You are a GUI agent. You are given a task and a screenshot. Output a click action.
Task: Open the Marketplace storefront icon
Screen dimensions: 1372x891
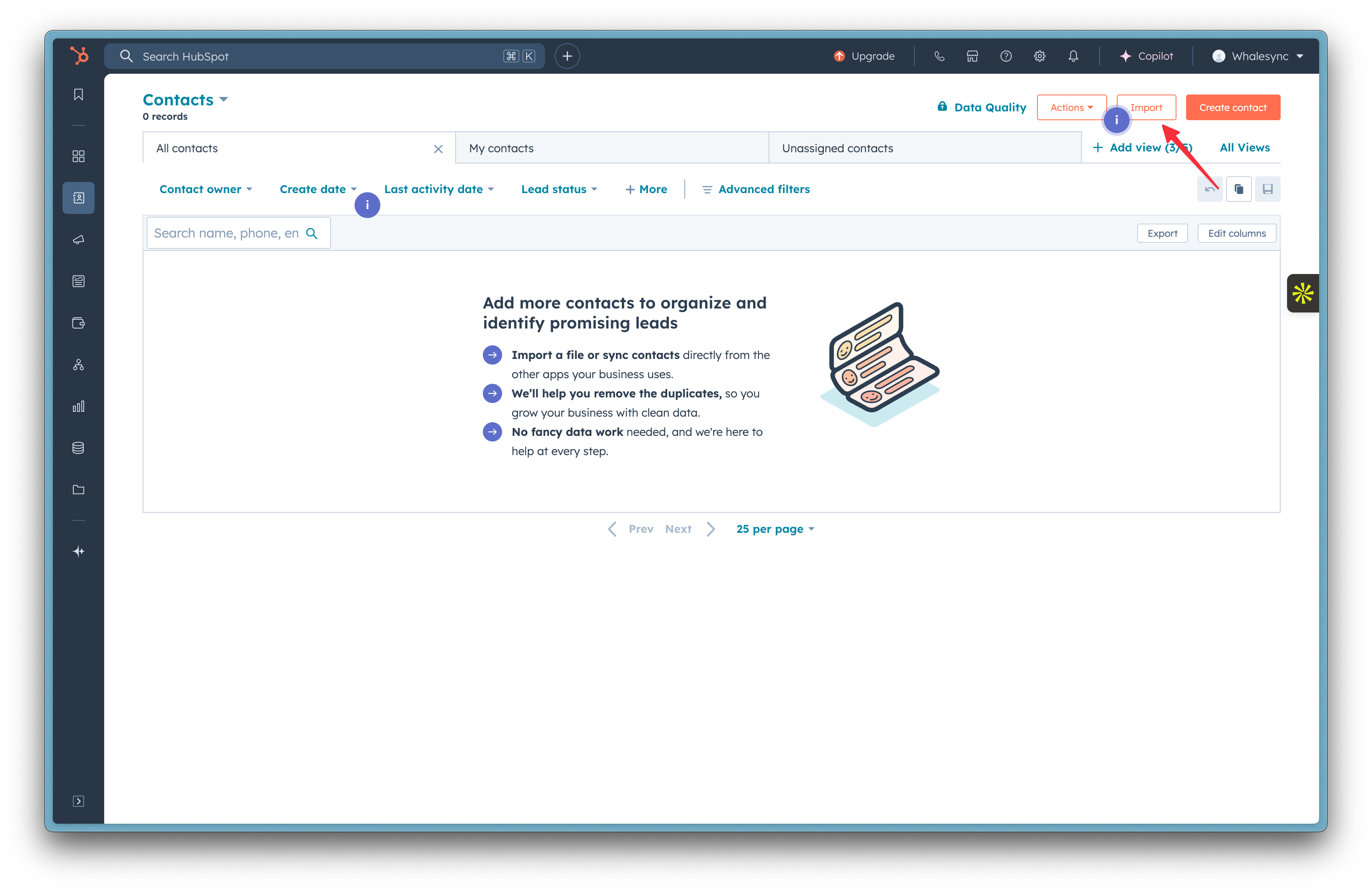tap(972, 56)
